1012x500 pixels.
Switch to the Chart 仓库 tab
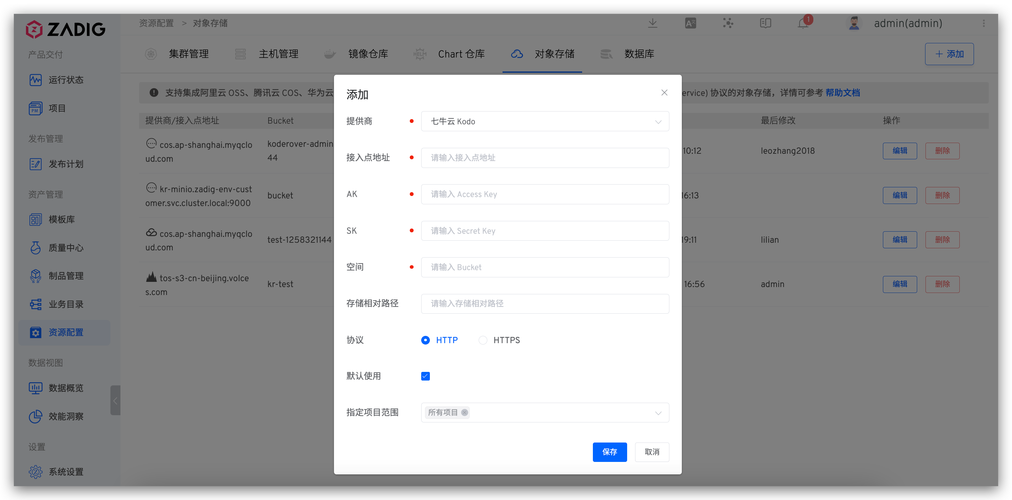(x=449, y=54)
